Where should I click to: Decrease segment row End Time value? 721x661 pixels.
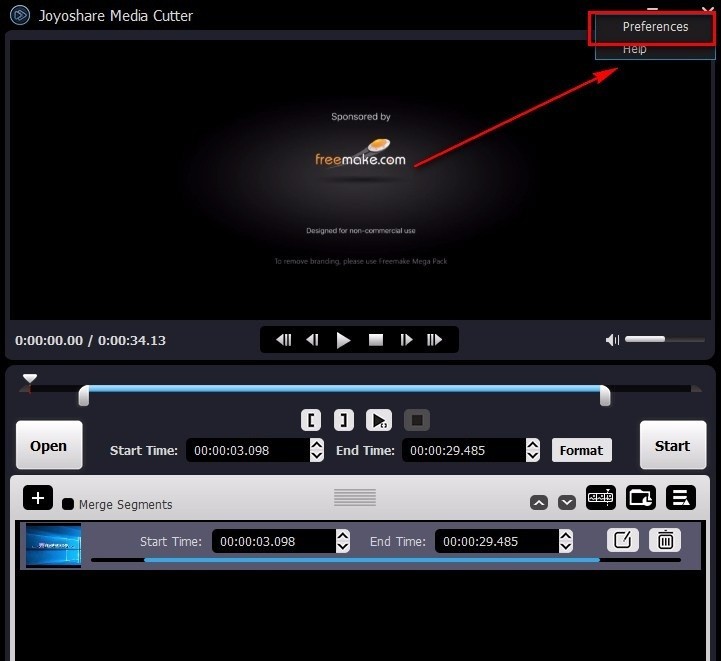[x=566, y=547]
